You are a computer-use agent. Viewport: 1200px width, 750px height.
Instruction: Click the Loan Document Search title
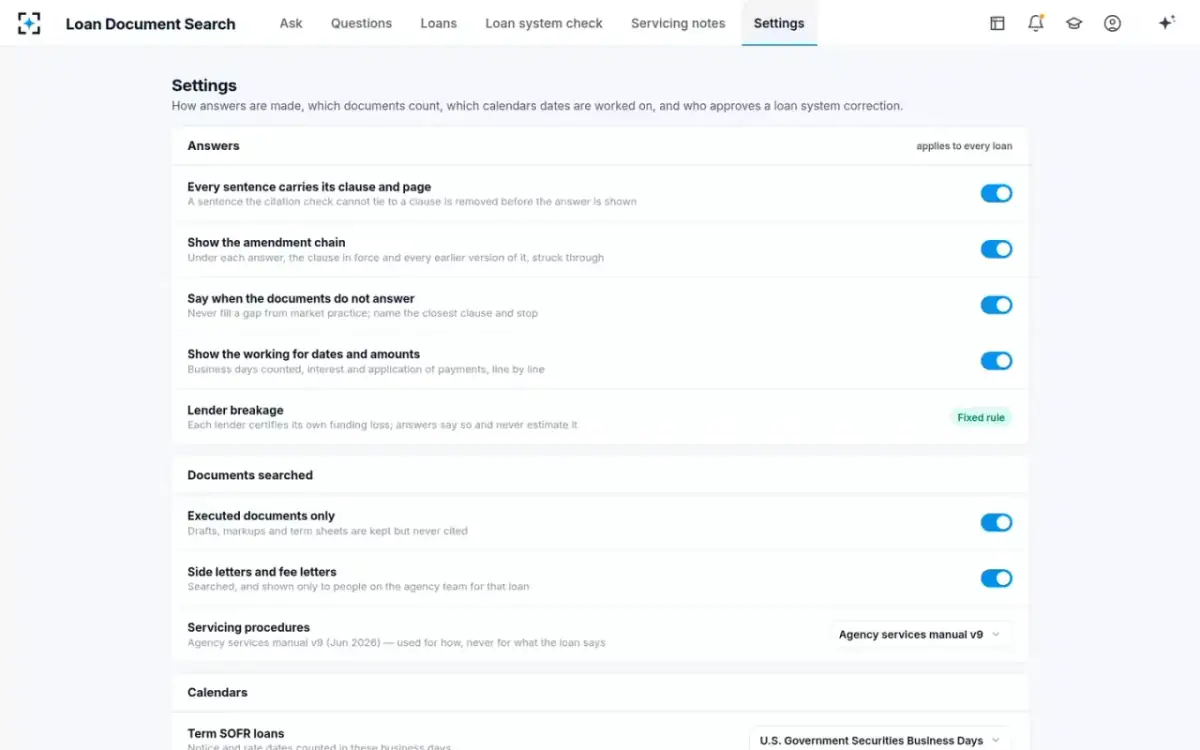coord(151,24)
